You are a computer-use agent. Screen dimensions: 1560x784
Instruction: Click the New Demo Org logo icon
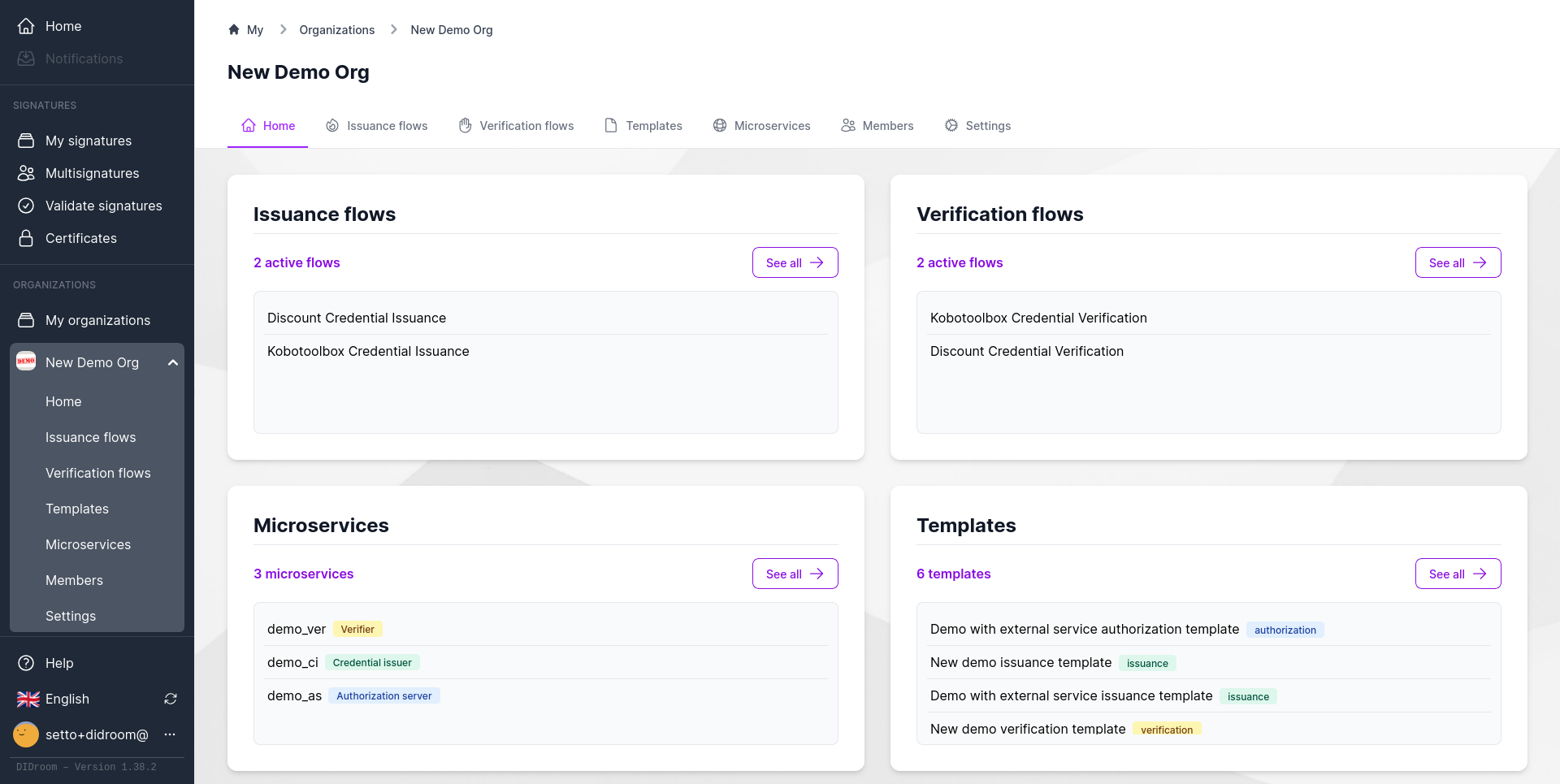point(26,362)
